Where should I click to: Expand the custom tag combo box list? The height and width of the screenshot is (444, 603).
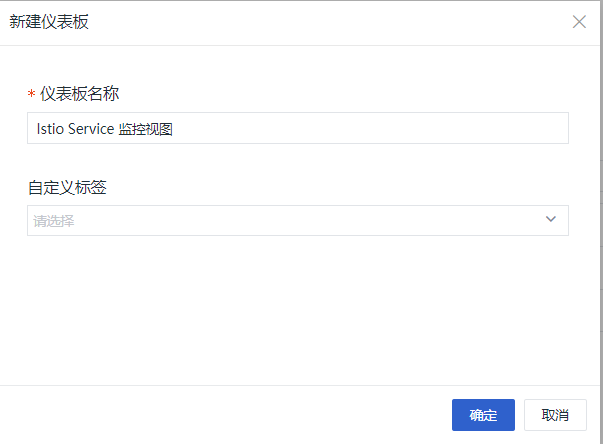298,220
